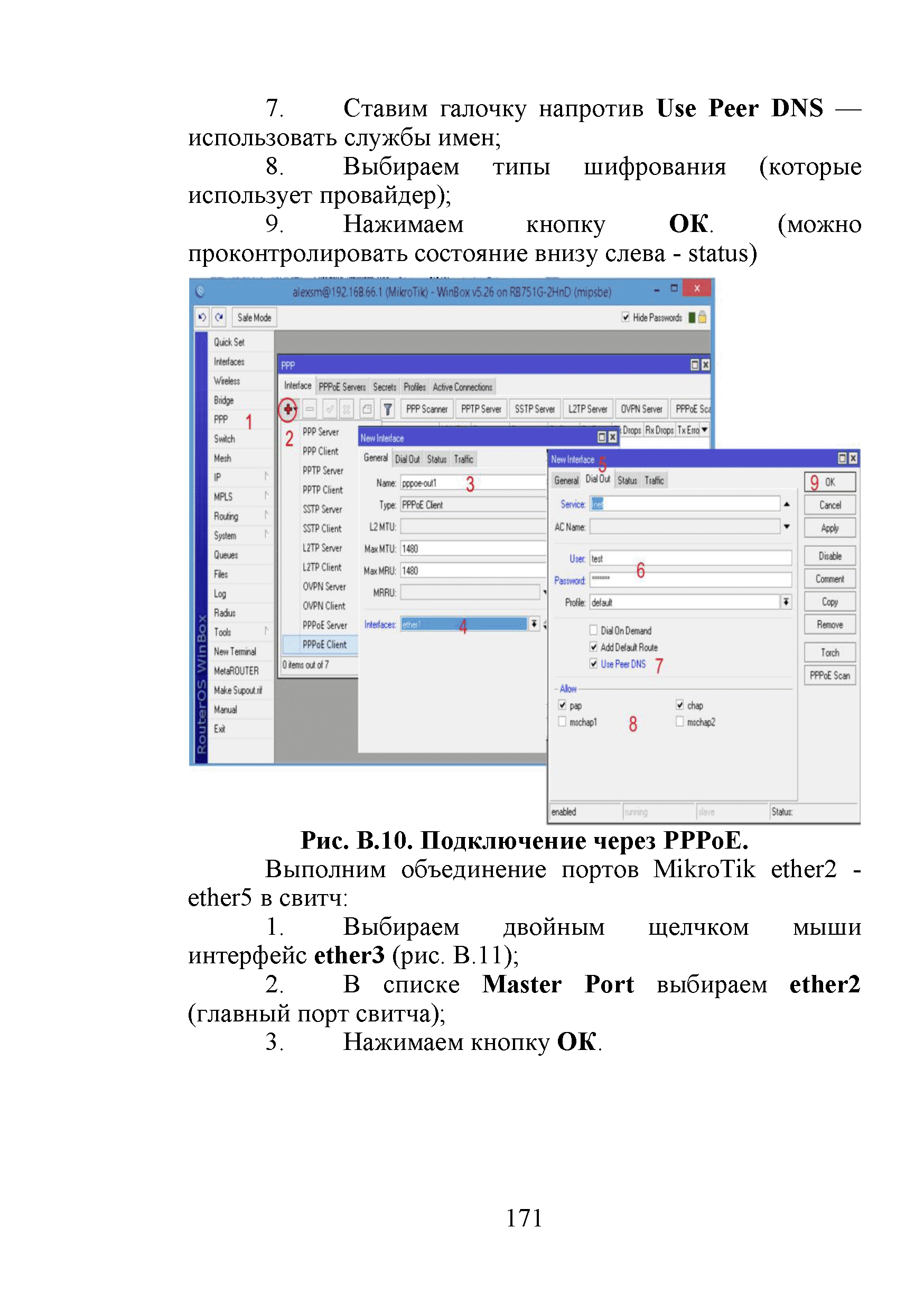This screenshot has height=1311, width=924.
Task: Click the PPPoE Scan button in New Interface
Action: click(830, 675)
